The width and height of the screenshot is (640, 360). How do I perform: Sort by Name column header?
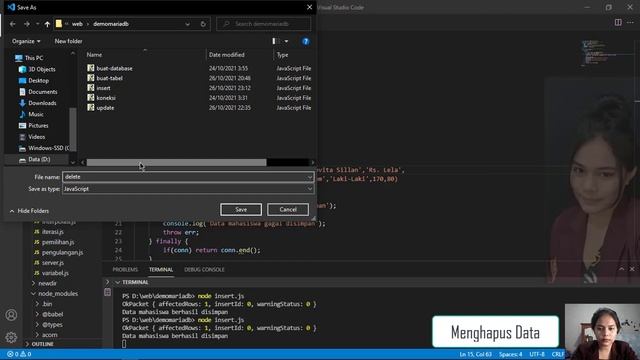click(94, 55)
